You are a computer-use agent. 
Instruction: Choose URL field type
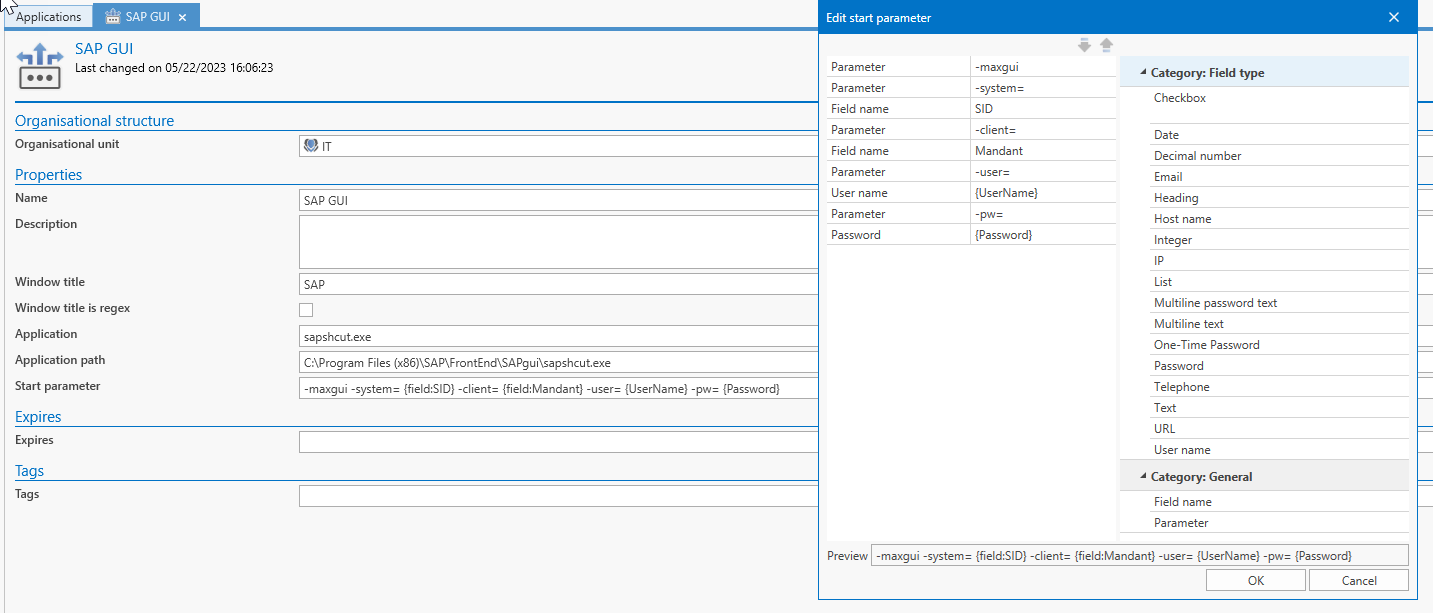[x=1279, y=429]
